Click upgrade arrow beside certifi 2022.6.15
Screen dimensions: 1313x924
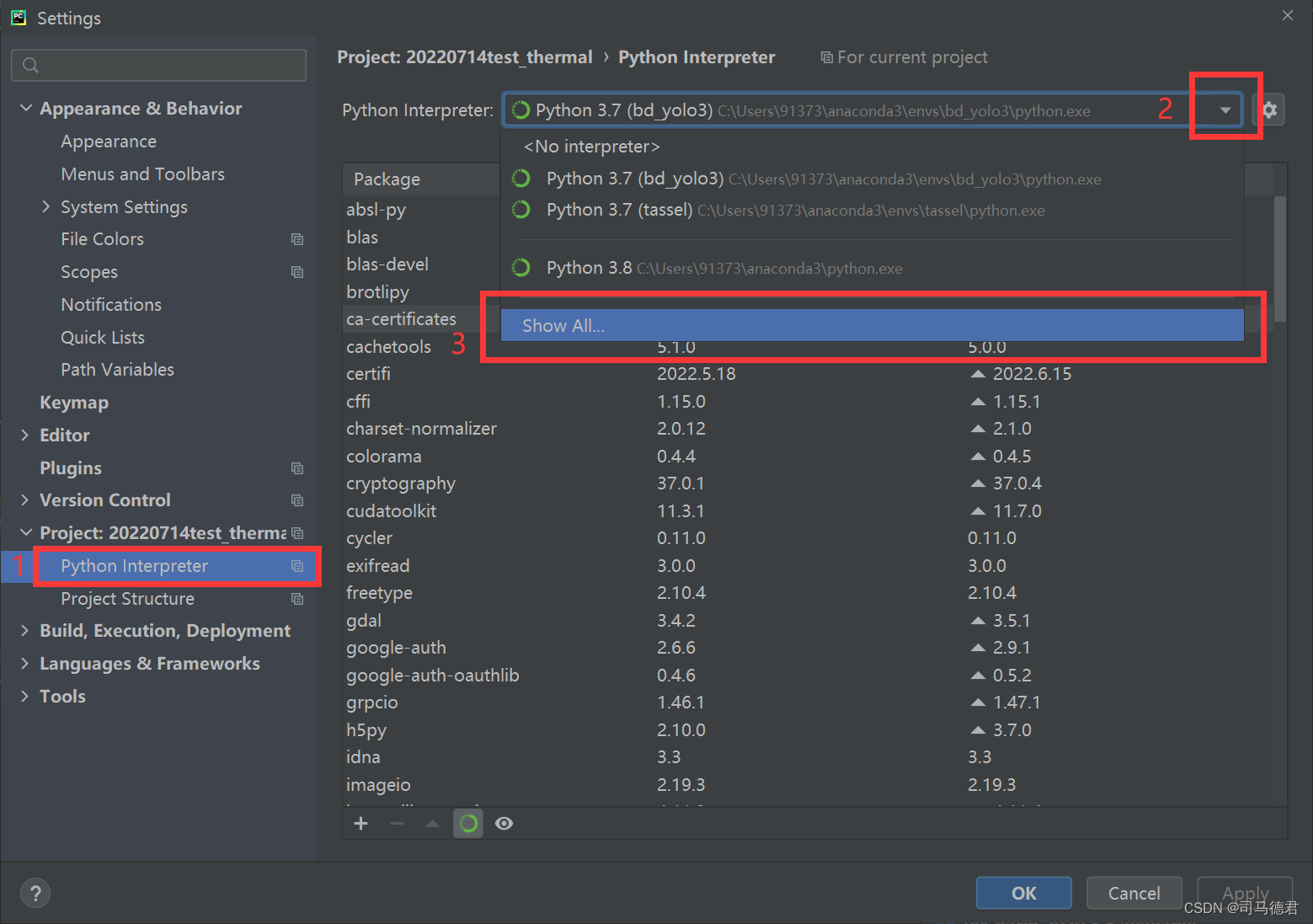coord(978,374)
